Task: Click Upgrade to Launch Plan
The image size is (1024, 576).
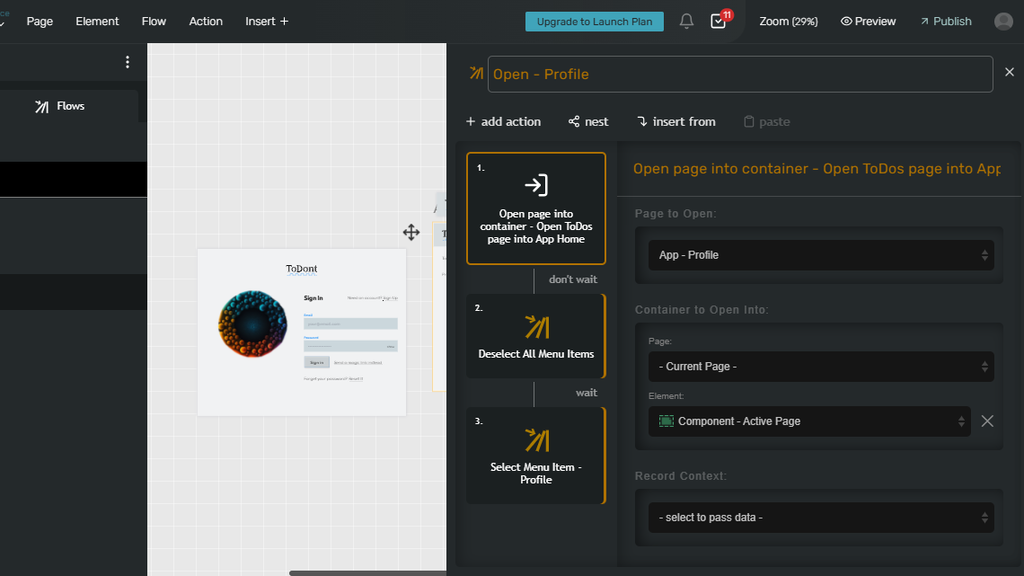Action: tap(594, 20)
